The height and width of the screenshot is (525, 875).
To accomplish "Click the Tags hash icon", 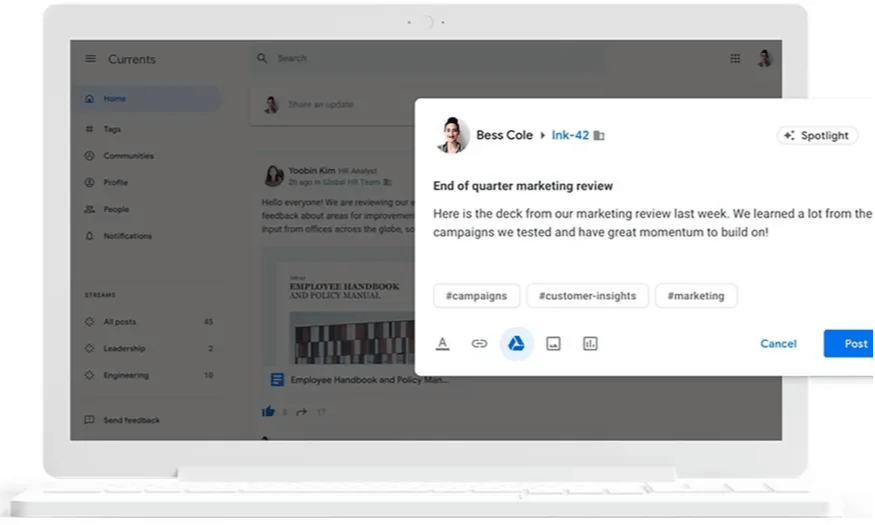I will click(x=89, y=129).
